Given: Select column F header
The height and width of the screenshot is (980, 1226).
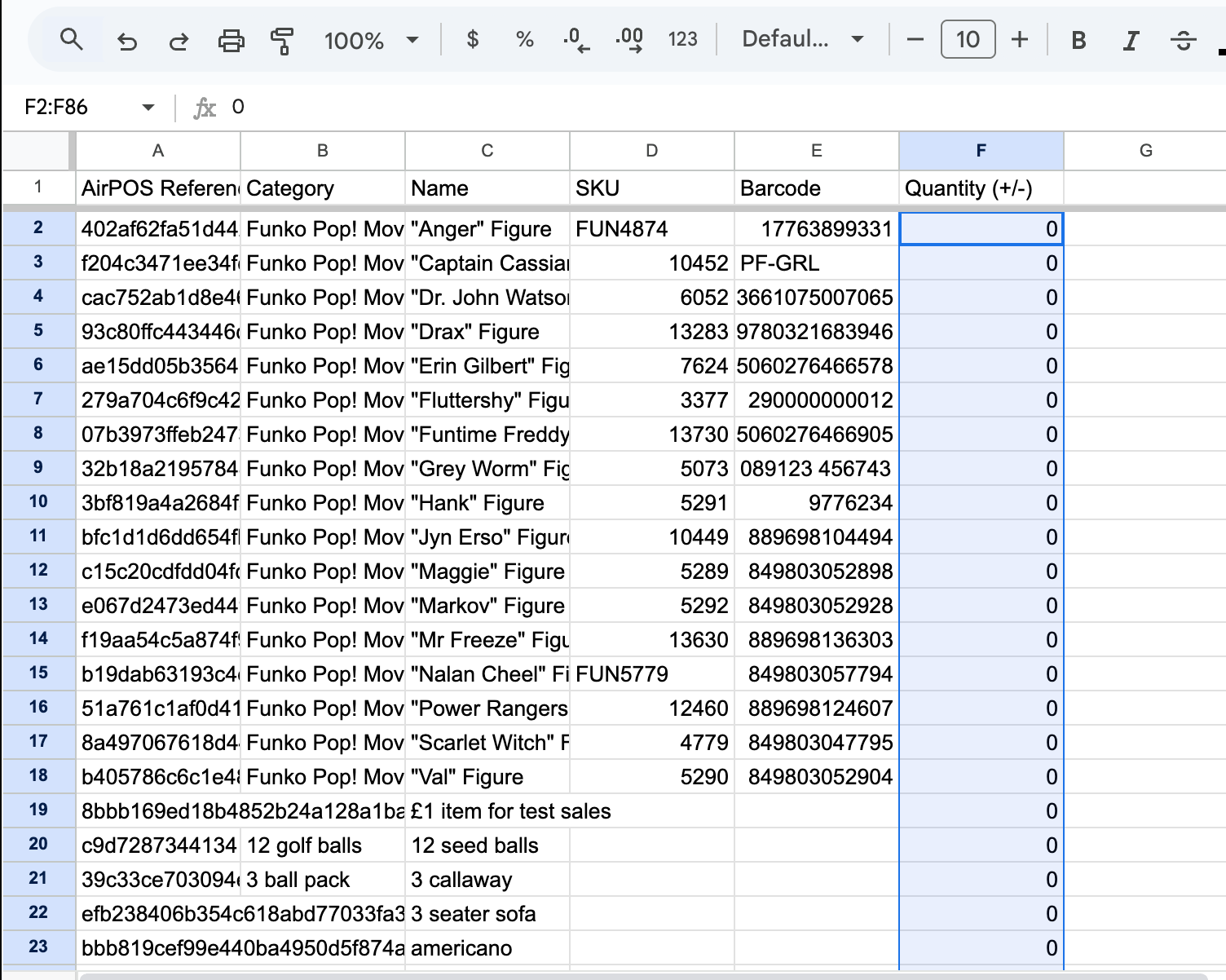Looking at the screenshot, I should tap(981, 150).
